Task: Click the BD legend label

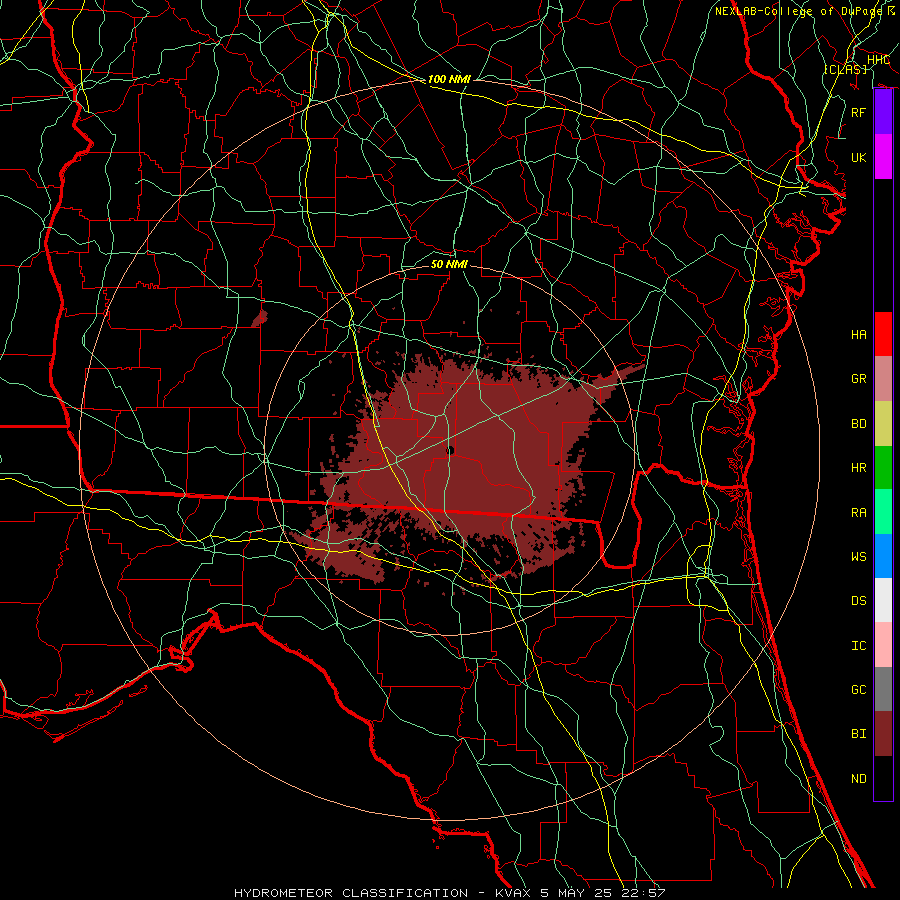Action: pos(859,424)
